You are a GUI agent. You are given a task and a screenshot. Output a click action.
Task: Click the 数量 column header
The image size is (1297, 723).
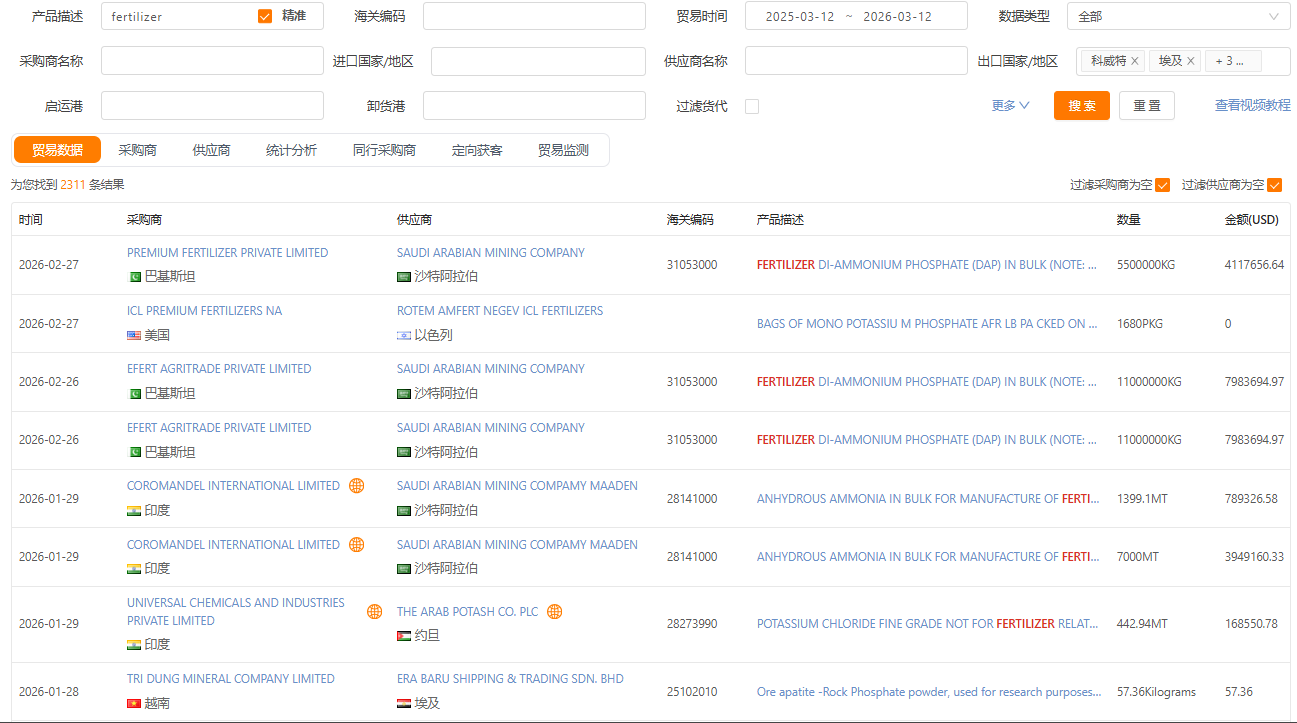(x=1129, y=220)
